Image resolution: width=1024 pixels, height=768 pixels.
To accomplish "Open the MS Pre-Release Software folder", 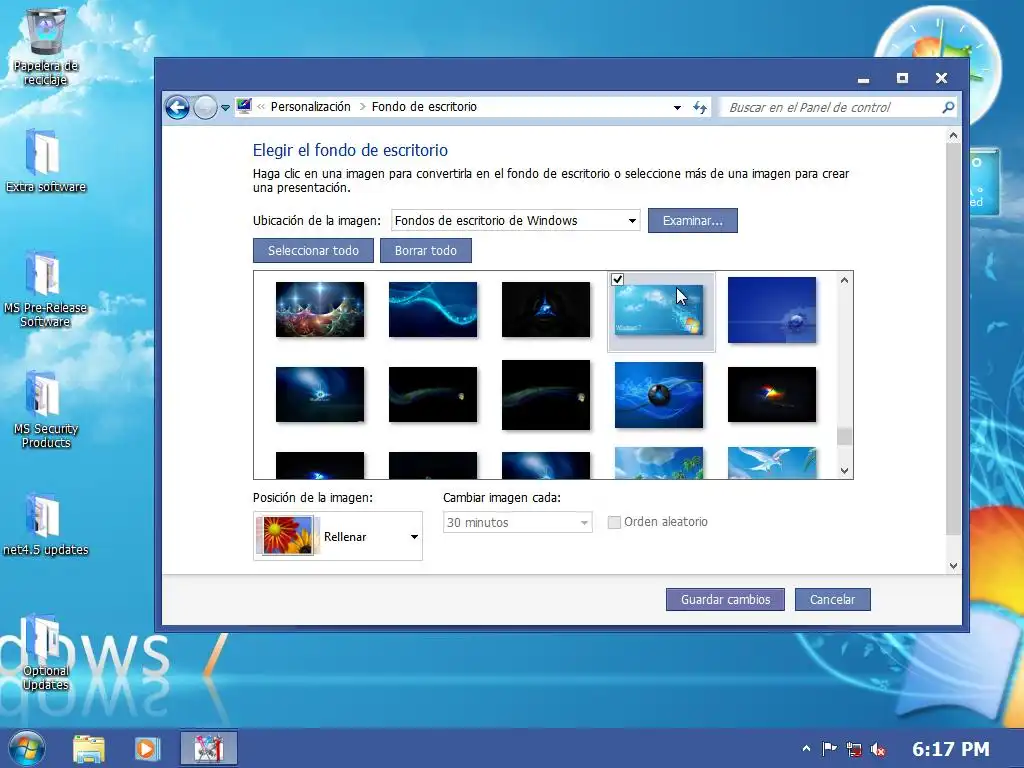I will [x=45, y=289].
